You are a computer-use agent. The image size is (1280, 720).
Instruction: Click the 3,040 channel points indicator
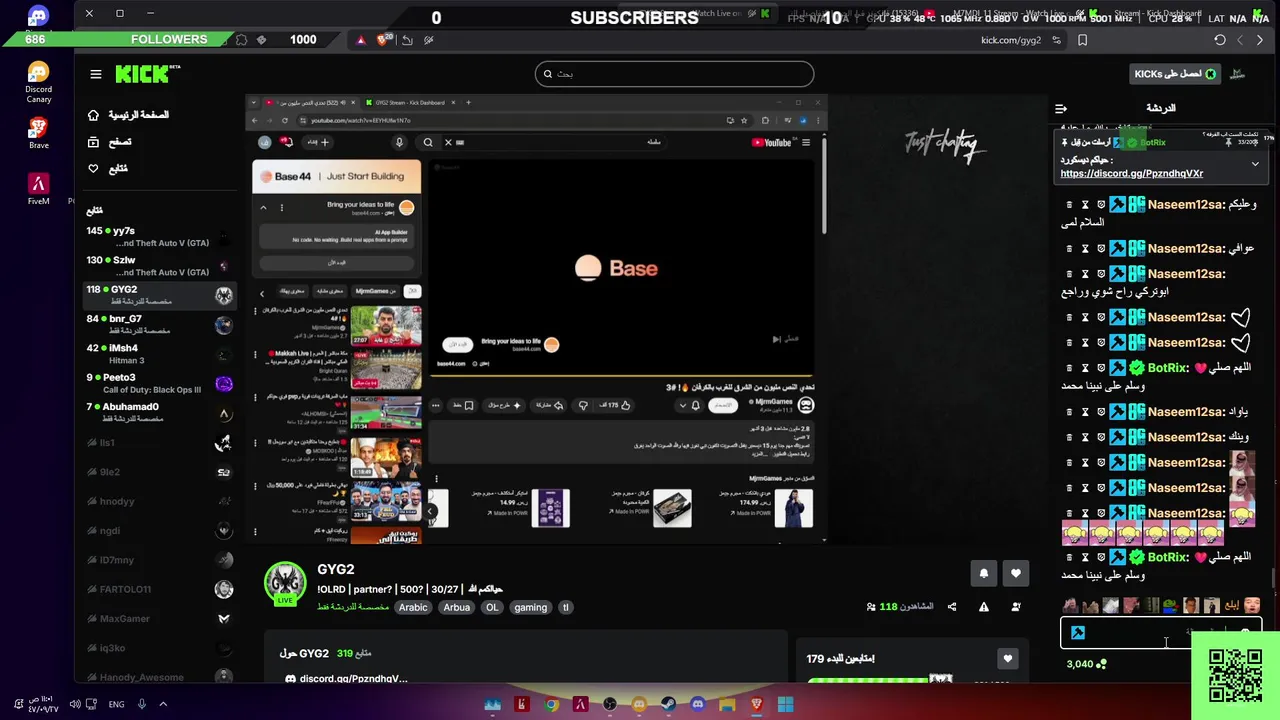(1087, 664)
